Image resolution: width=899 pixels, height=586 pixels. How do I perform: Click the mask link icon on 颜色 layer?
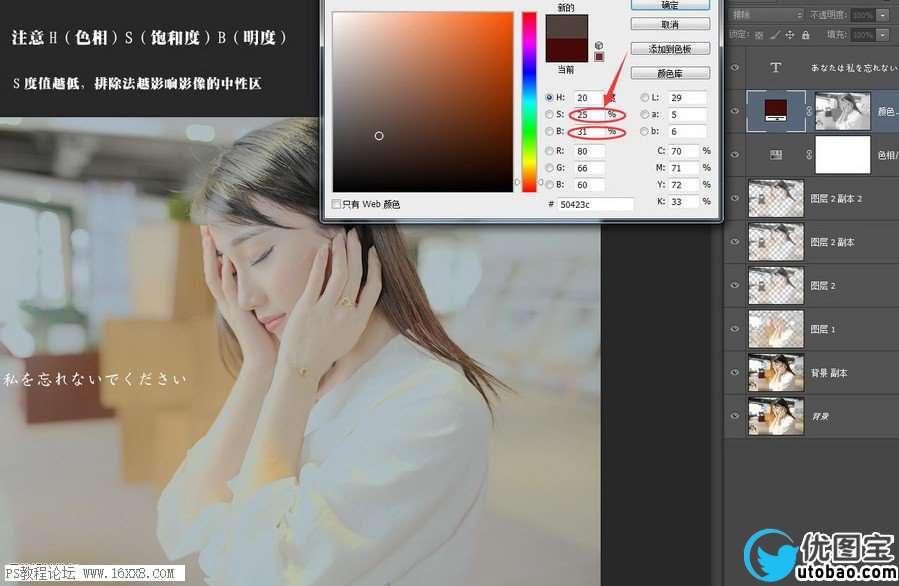pos(809,111)
